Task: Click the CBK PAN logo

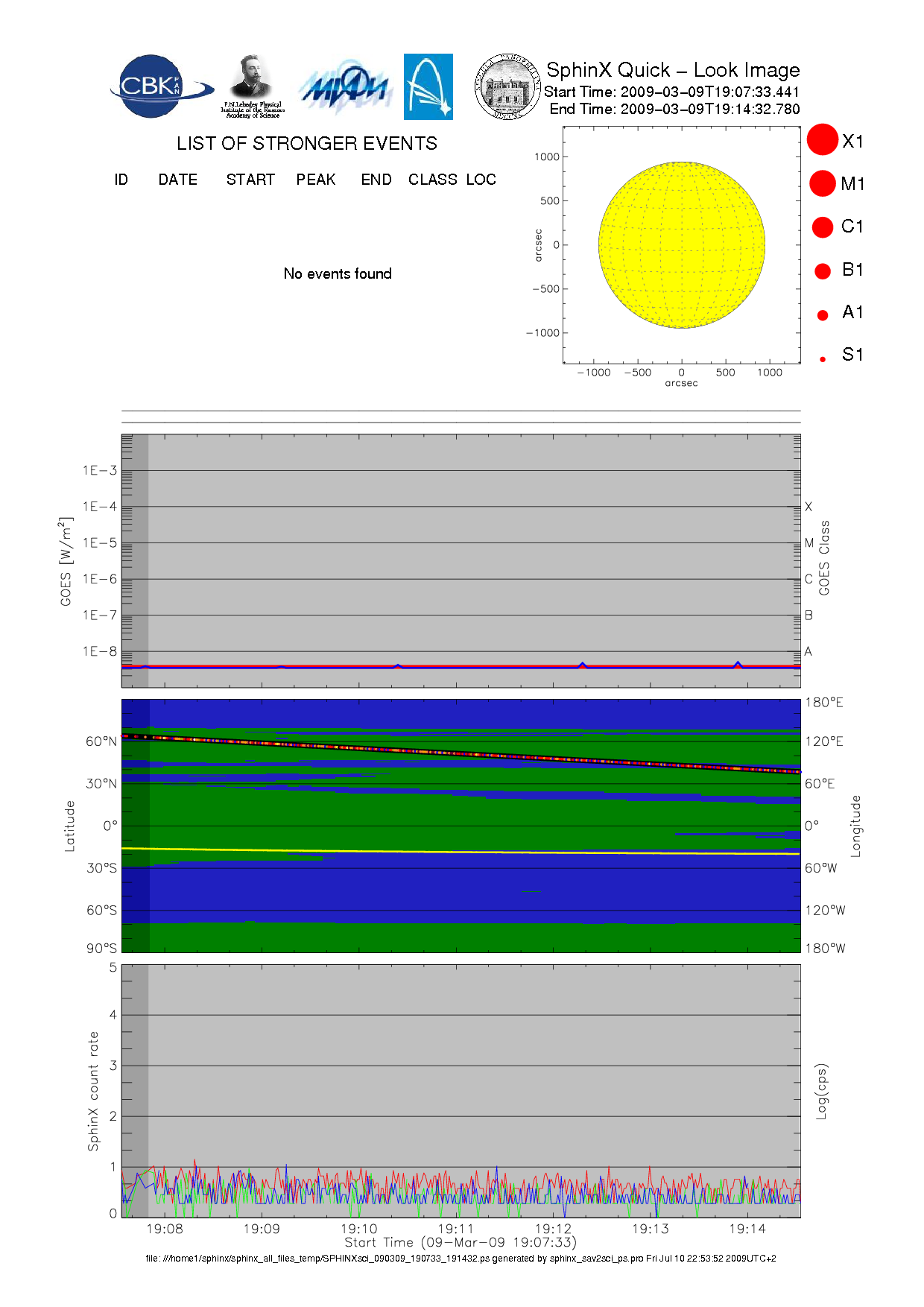Action: click(162, 86)
